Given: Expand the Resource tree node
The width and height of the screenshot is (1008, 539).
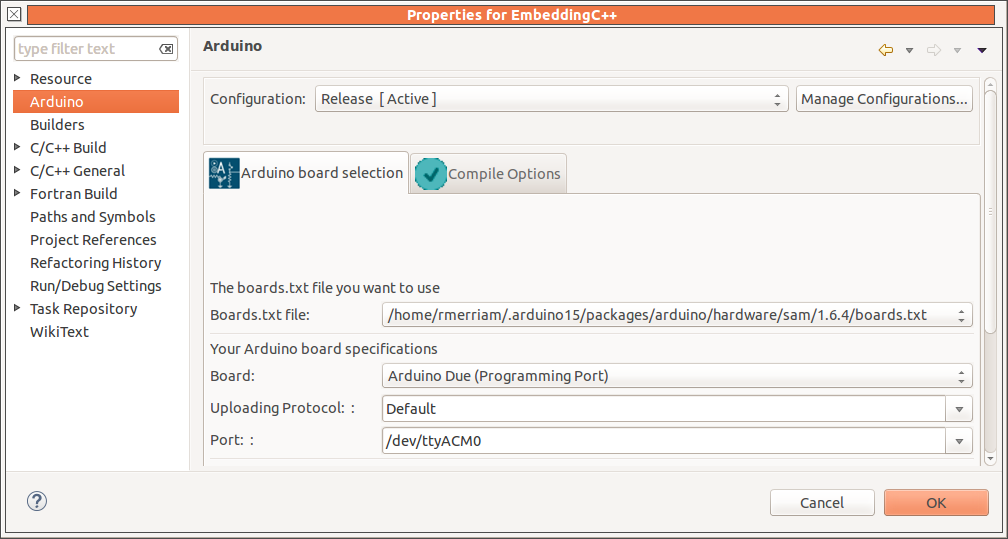Looking at the screenshot, I should 18,79.
